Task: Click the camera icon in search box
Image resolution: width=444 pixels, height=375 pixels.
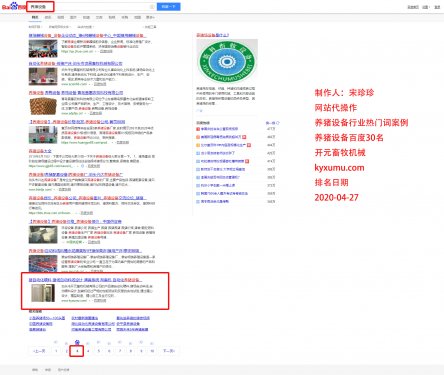Action: 152,7
